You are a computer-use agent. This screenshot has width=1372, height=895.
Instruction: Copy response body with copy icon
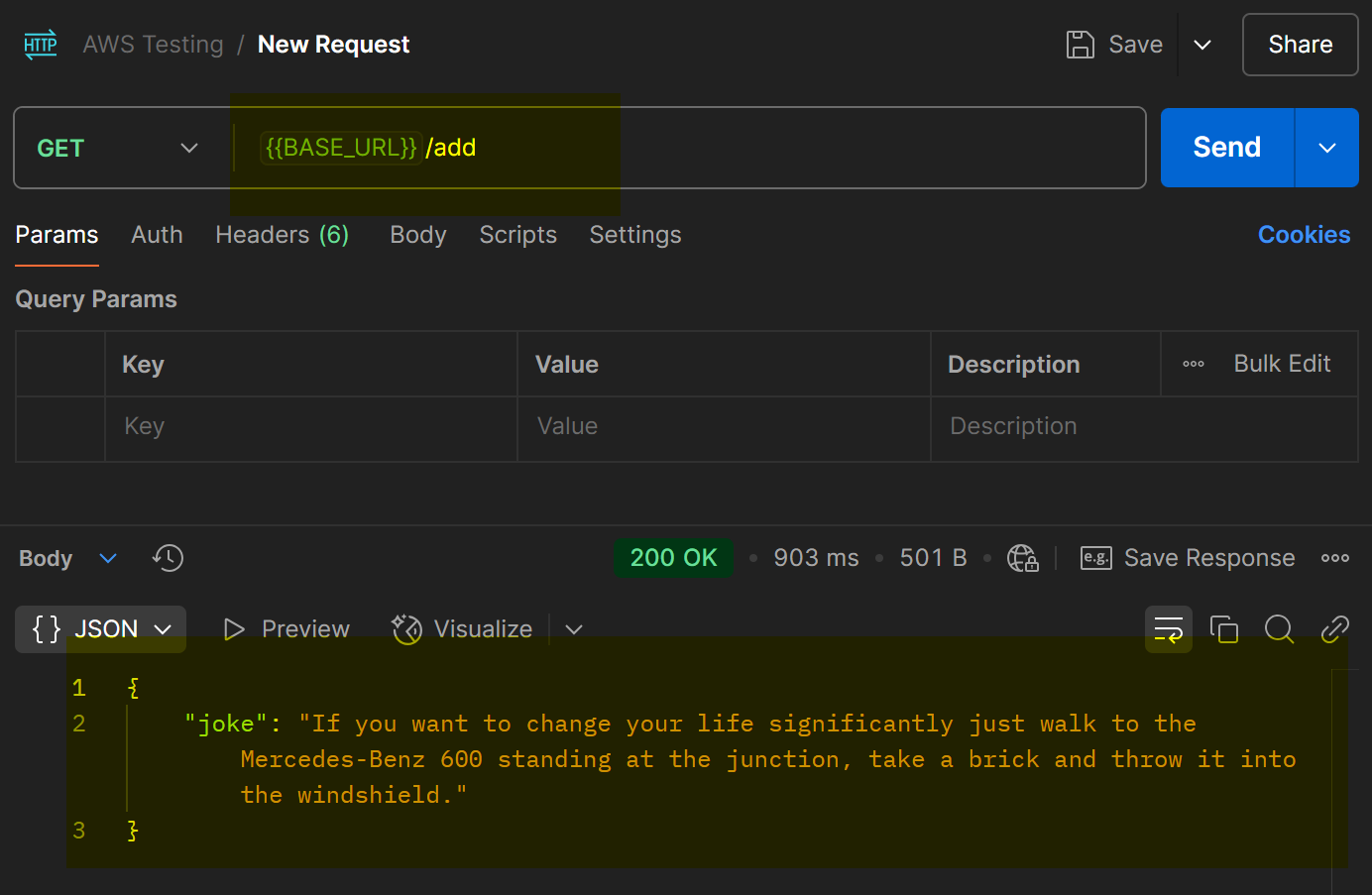[x=1224, y=629]
